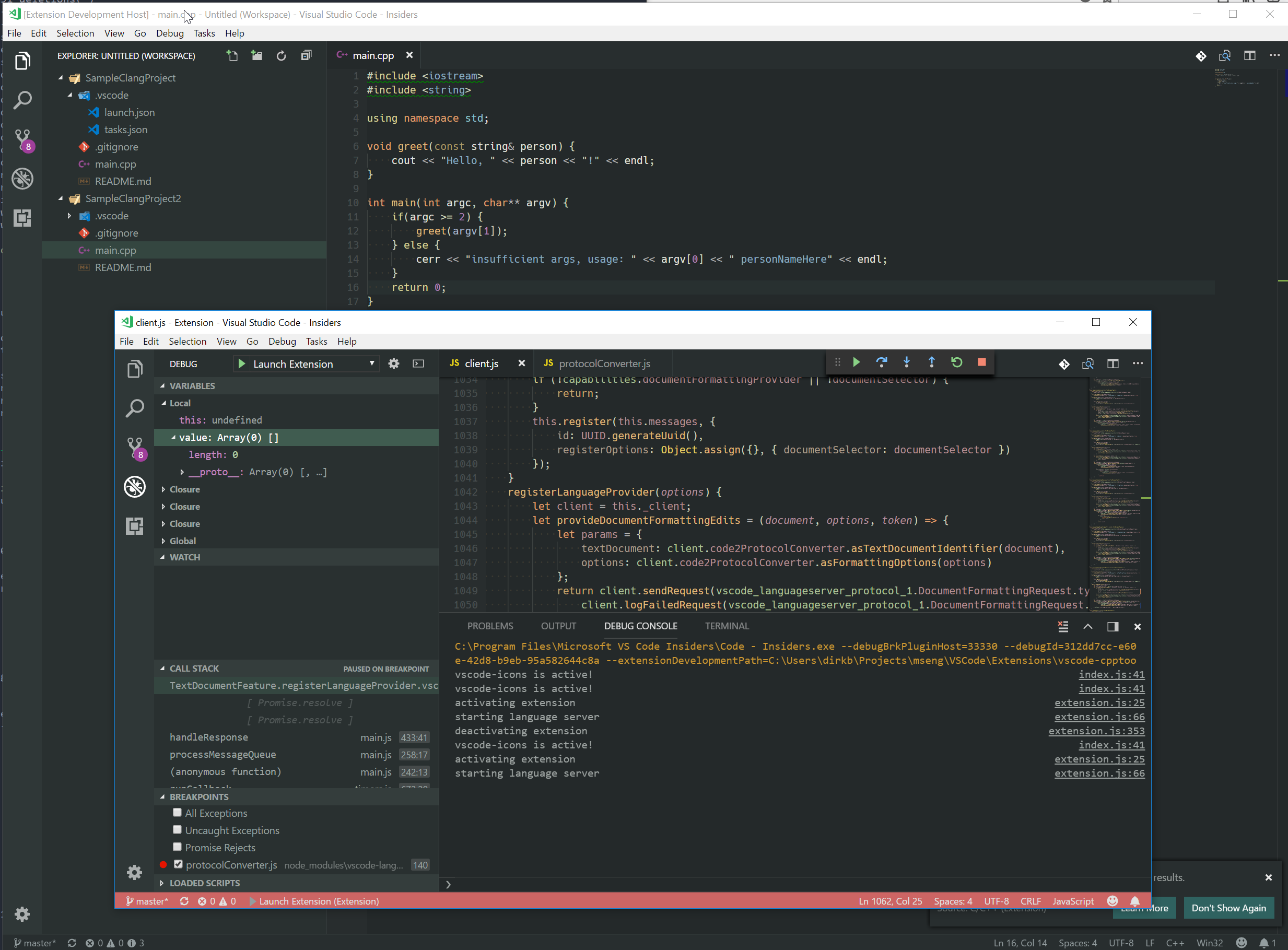Enable All Exceptions breakpoint checkbox
The image size is (1288, 950).
coord(177,813)
